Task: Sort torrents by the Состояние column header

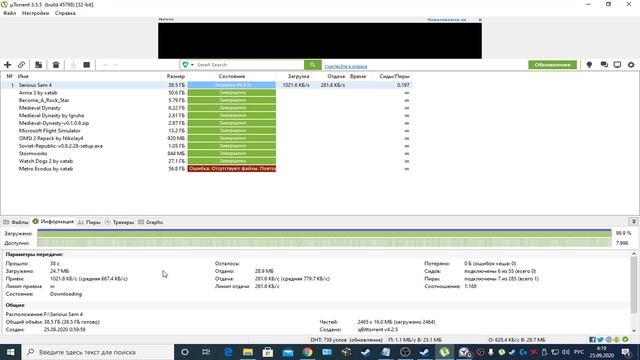Action: [231, 76]
